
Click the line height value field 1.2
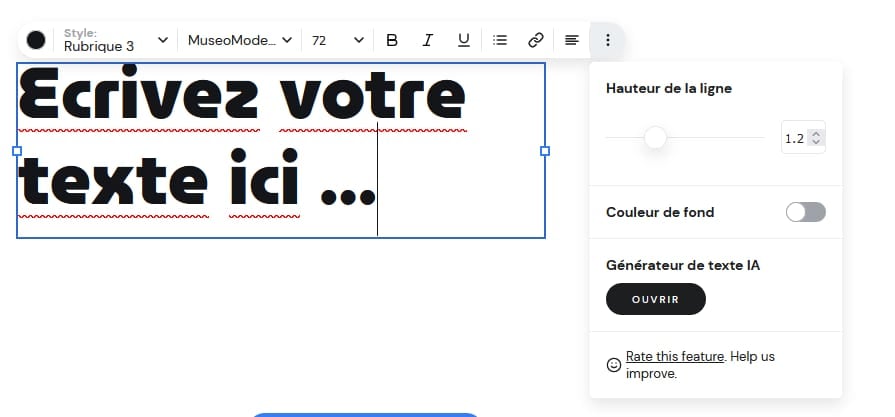pos(795,138)
